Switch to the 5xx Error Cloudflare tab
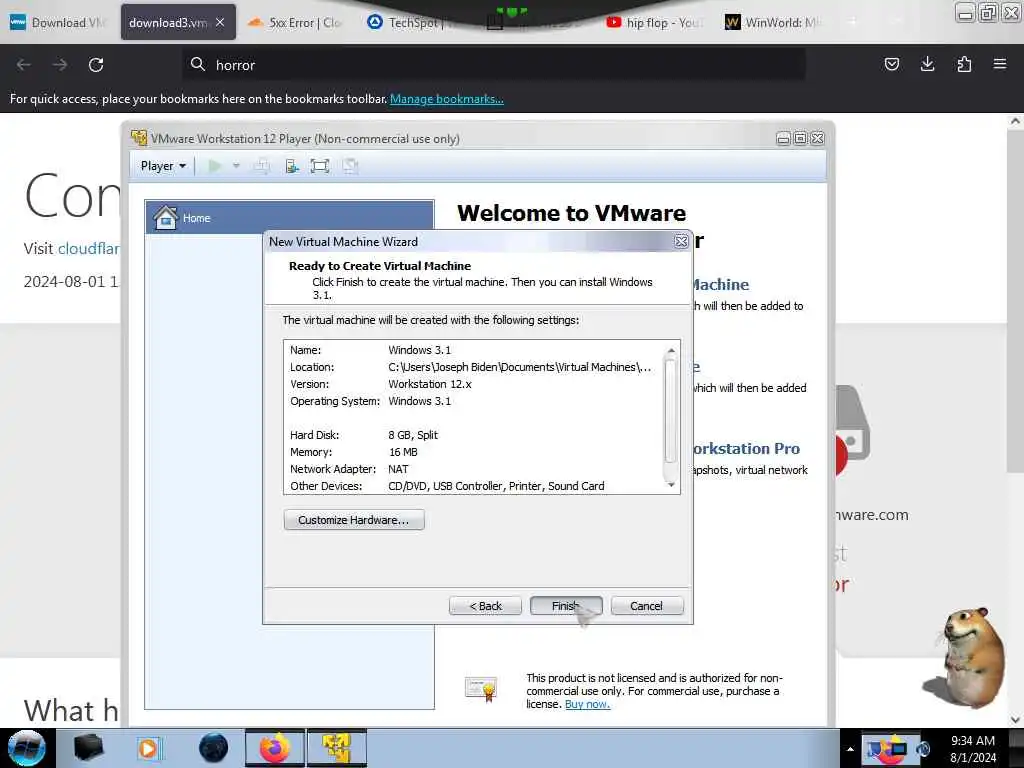Image resolution: width=1024 pixels, height=768 pixels. point(295,22)
